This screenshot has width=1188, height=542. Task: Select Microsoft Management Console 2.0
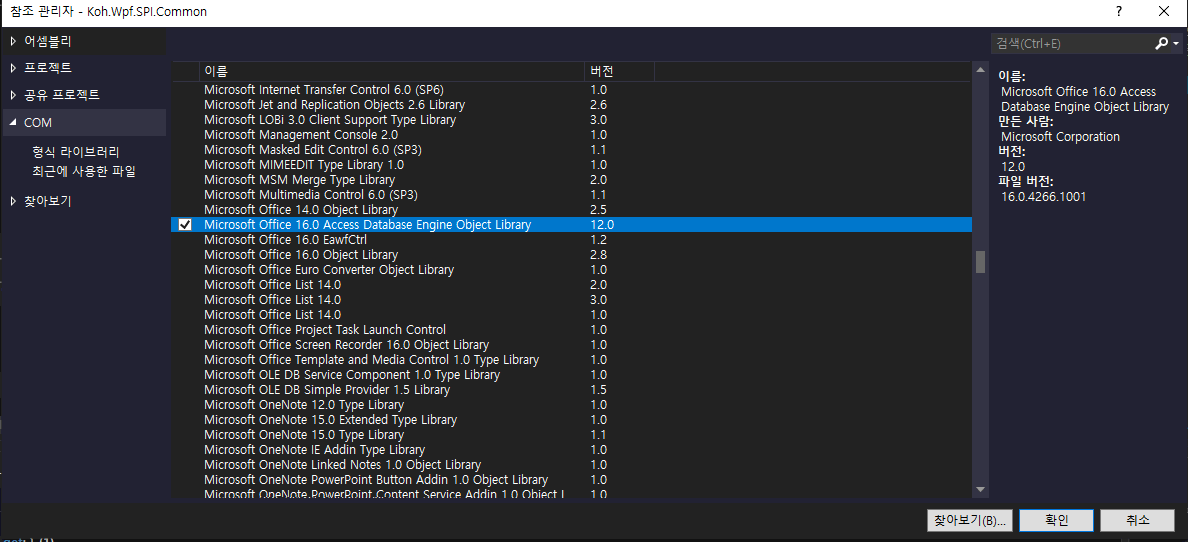pos(572,134)
